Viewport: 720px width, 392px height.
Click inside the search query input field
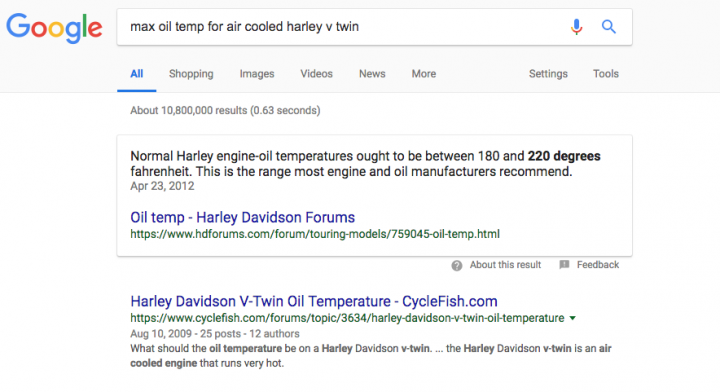pos(340,27)
